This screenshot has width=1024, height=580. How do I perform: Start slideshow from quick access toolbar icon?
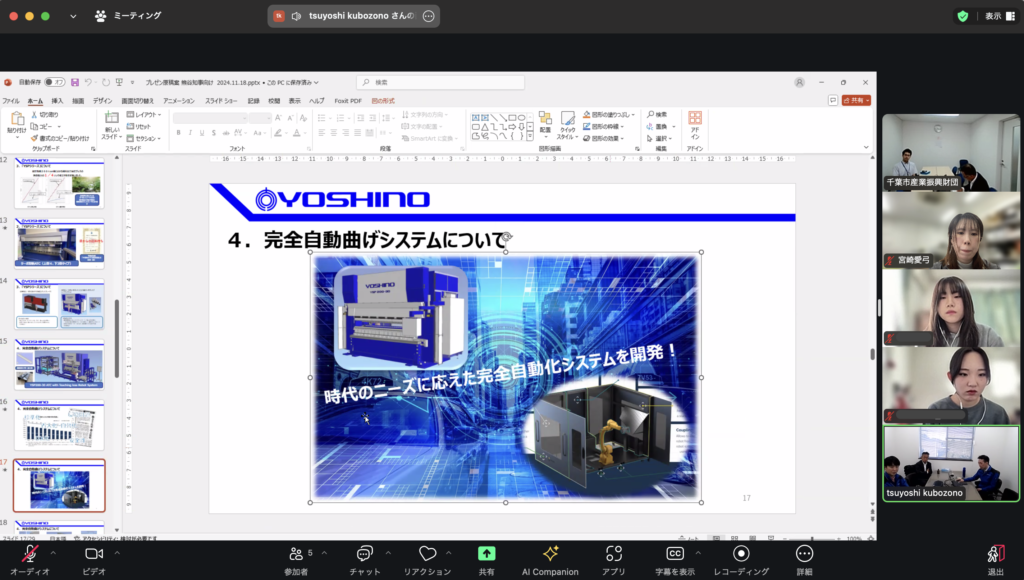[119, 82]
